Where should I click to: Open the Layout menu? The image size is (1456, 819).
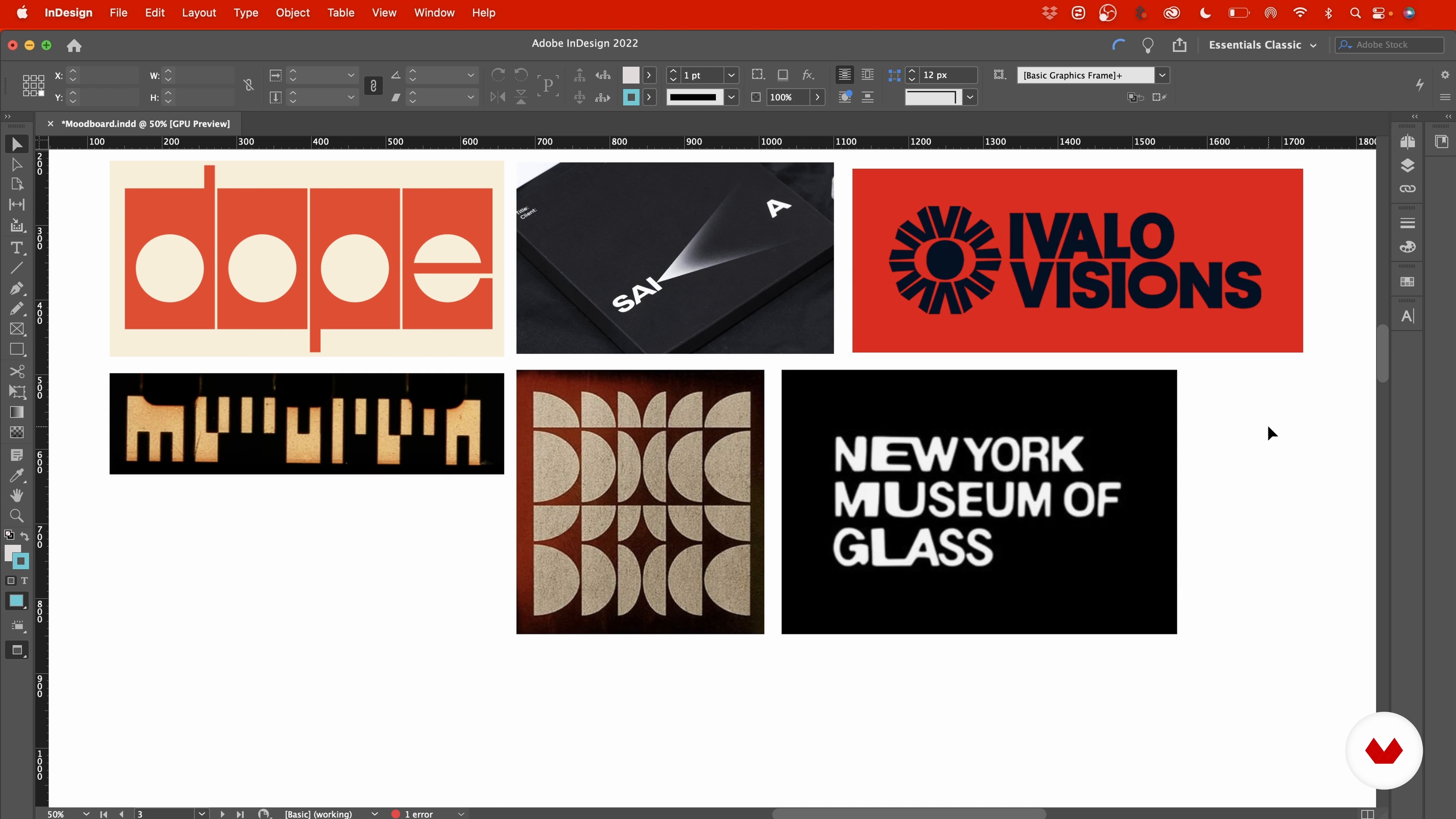click(x=199, y=13)
